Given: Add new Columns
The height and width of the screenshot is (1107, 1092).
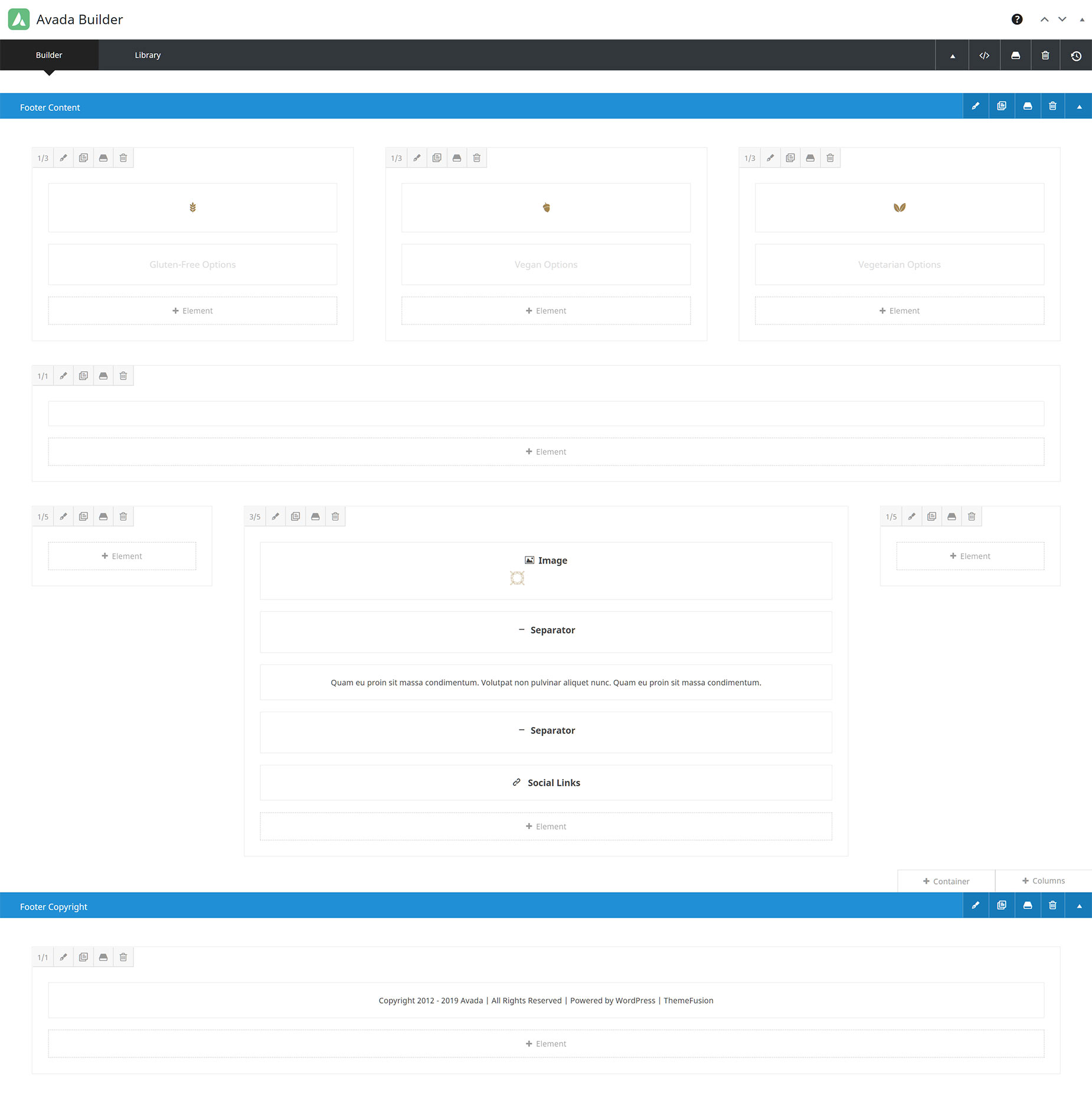Looking at the screenshot, I should 1044,880.
